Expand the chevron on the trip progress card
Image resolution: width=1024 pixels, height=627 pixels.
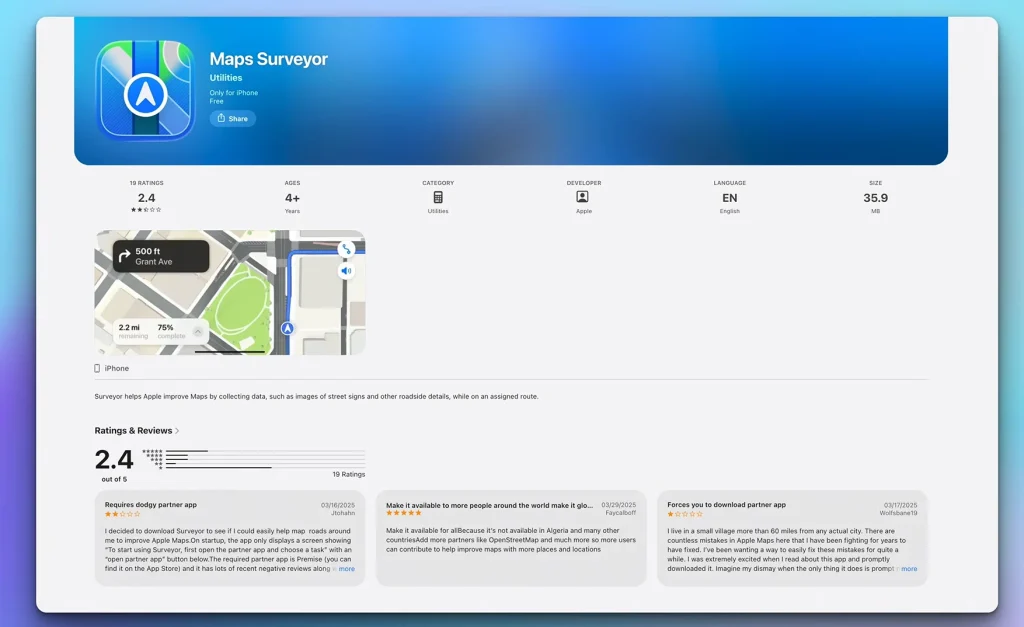tap(198, 332)
